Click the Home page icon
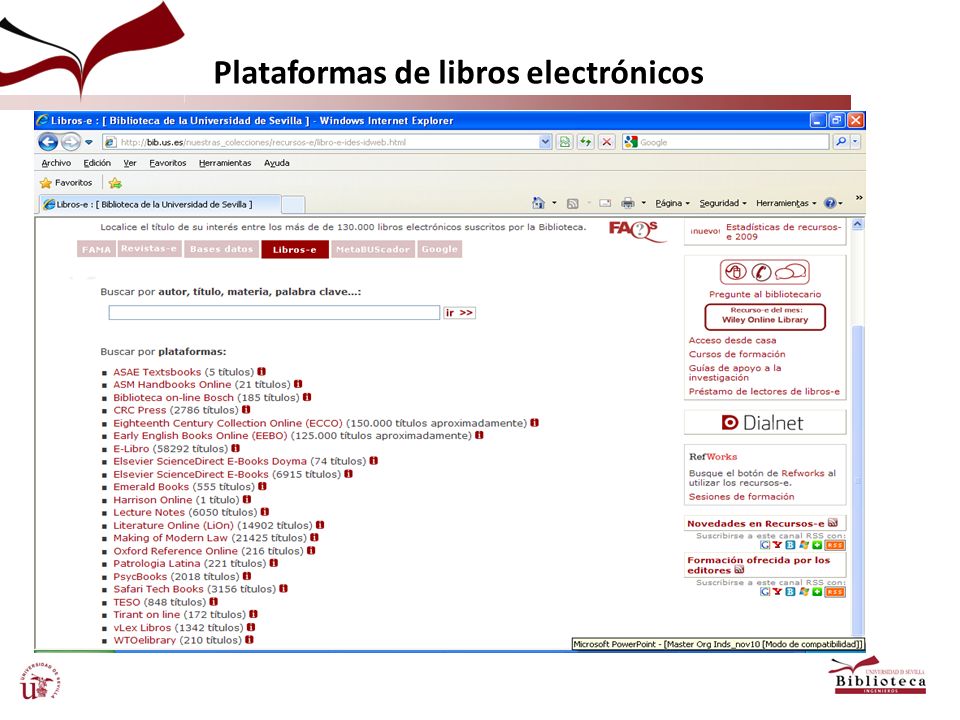The height and width of the screenshot is (720, 960). coord(538,203)
